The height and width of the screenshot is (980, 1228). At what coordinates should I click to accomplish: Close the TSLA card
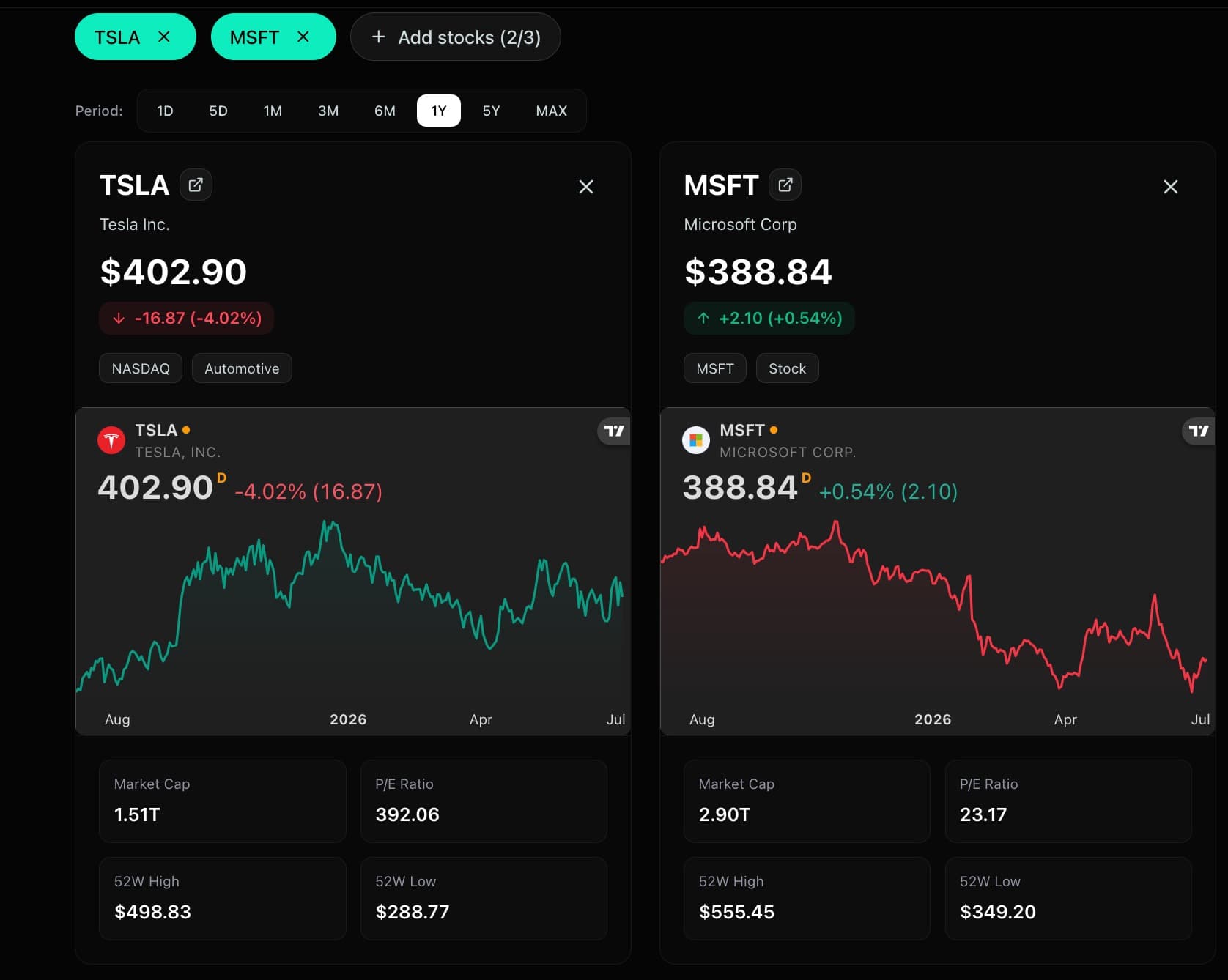click(586, 187)
